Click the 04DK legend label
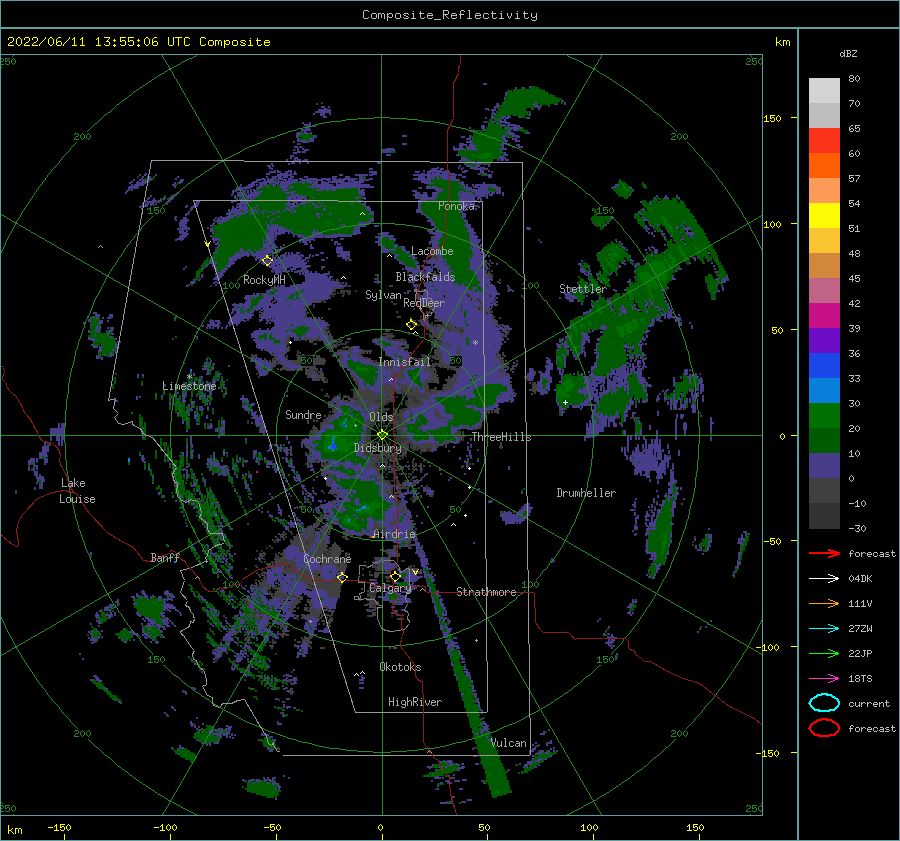The height and width of the screenshot is (841, 900). [860, 578]
